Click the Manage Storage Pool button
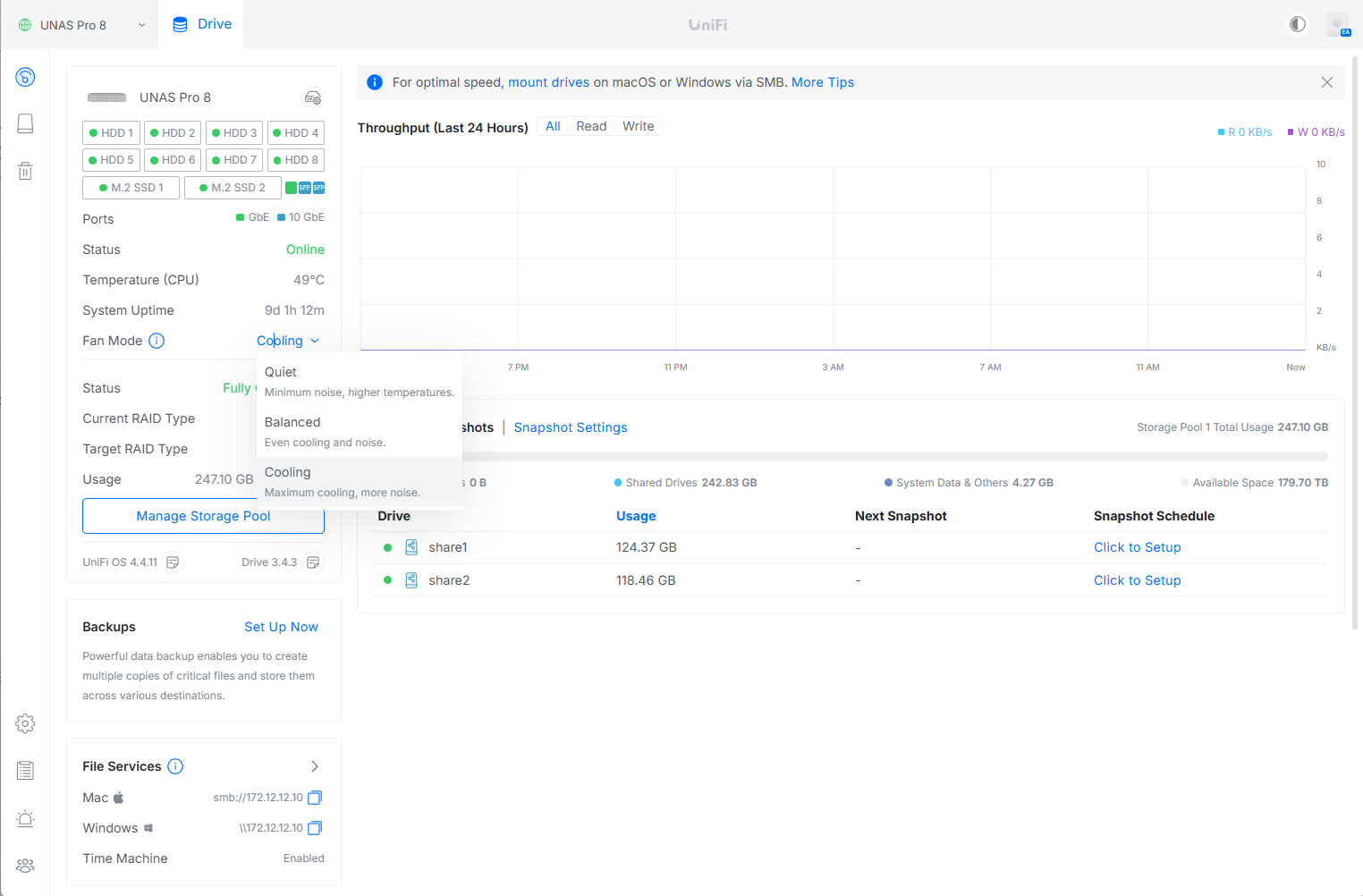This screenshot has width=1363, height=896. (203, 516)
